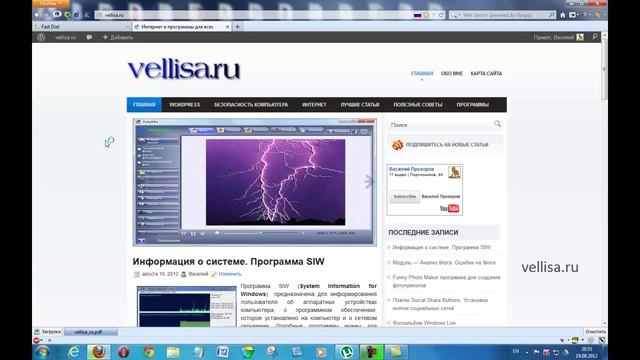Open the recent post starting with Модуль
The image size is (640, 360).
click(444, 262)
